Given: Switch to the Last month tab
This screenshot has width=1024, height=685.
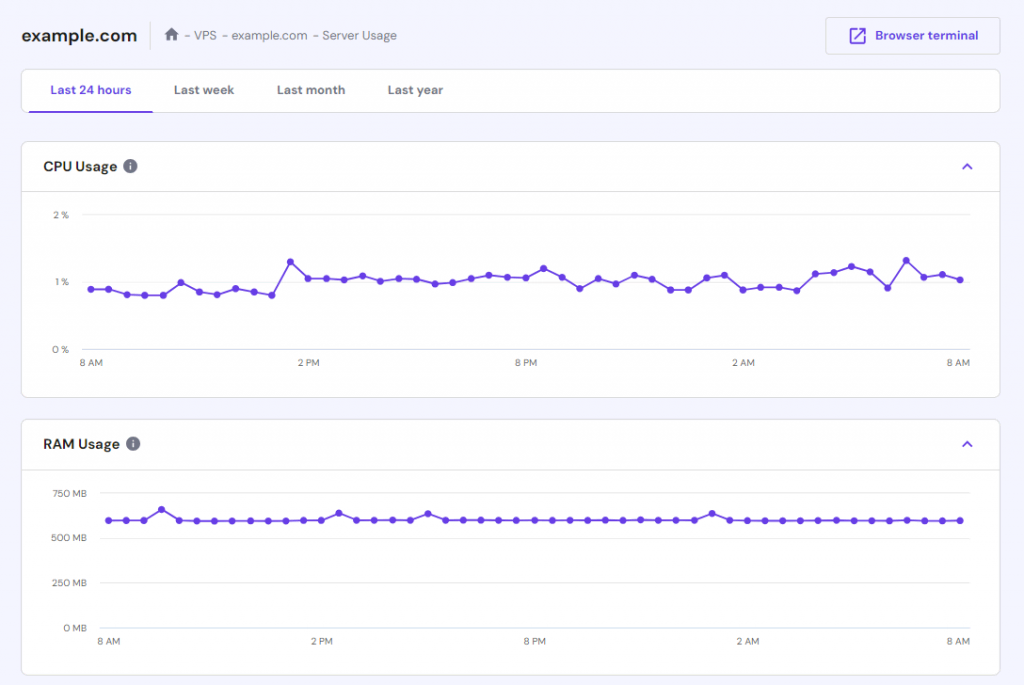Looking at the screenshot, I should pyautogui.click(x=311, y=90).
